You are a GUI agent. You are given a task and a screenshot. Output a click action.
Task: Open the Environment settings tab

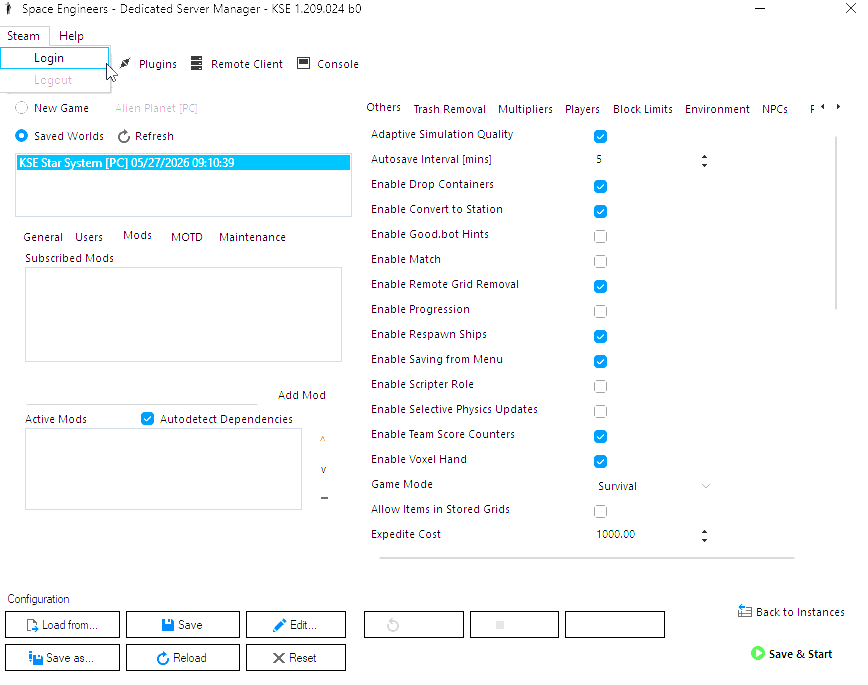717,109
